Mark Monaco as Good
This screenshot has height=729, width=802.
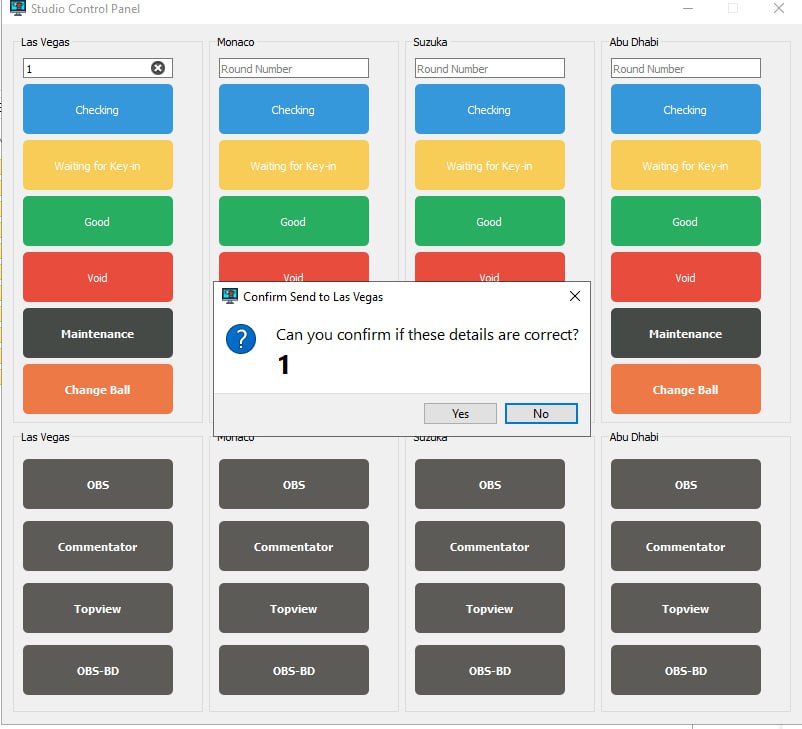294,221
